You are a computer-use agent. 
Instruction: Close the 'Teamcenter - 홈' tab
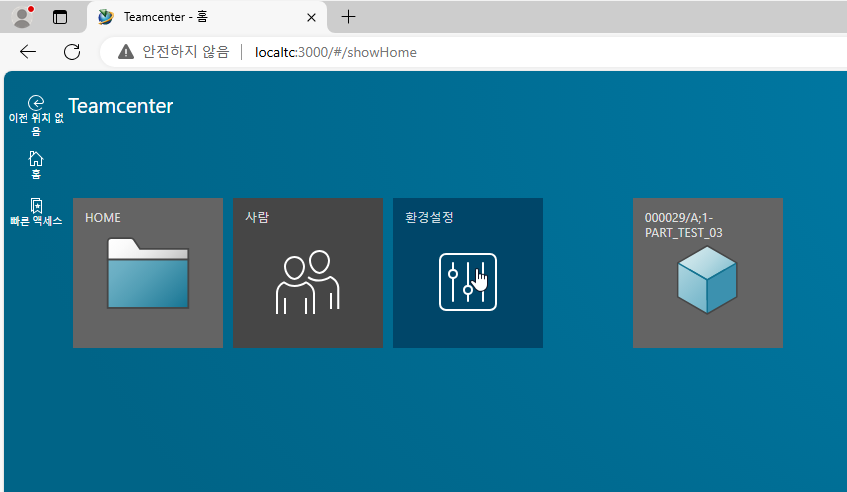[311, 17]
